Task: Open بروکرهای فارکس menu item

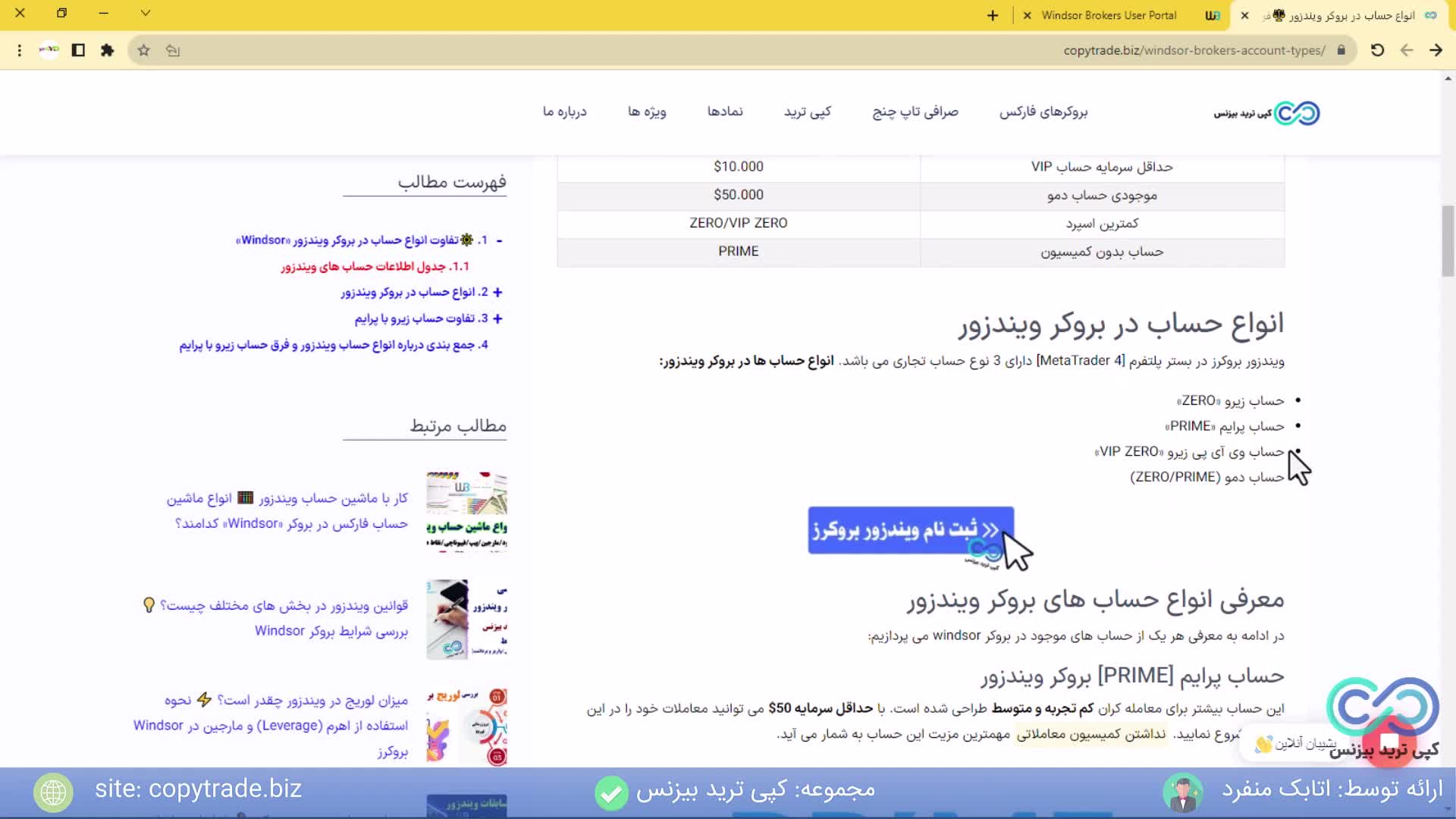Action: 1043,112
